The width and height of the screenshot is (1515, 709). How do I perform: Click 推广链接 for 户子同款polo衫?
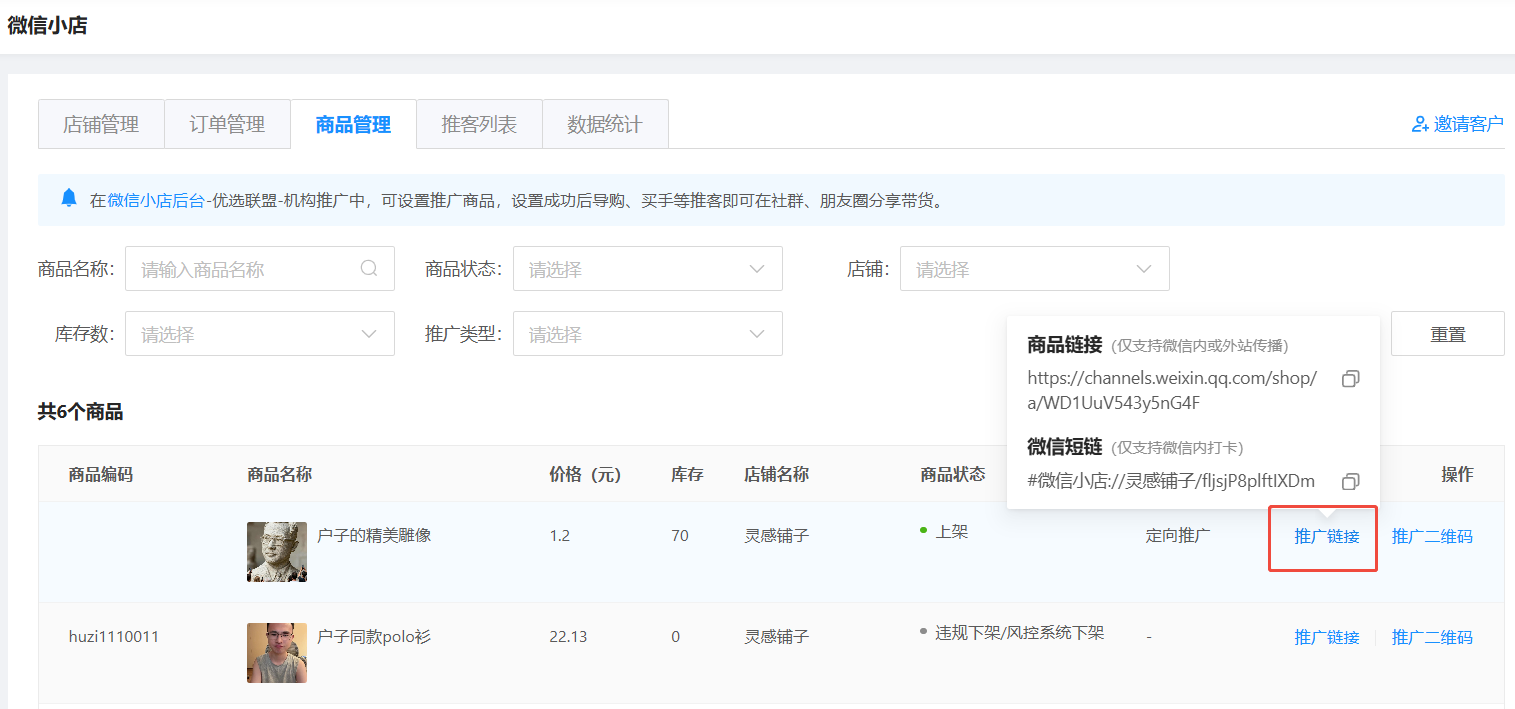[1326, 638]
